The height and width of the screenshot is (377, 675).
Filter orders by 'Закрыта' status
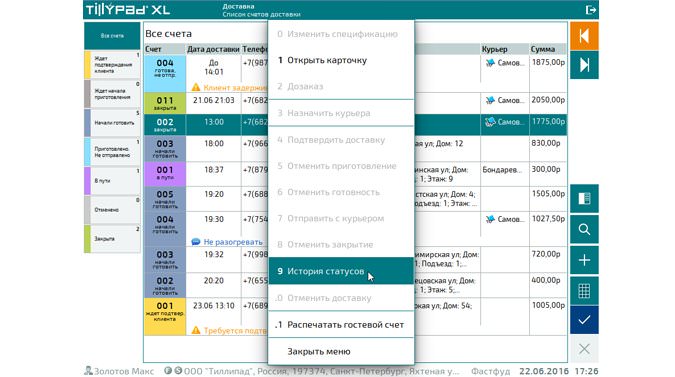[112, 238]
